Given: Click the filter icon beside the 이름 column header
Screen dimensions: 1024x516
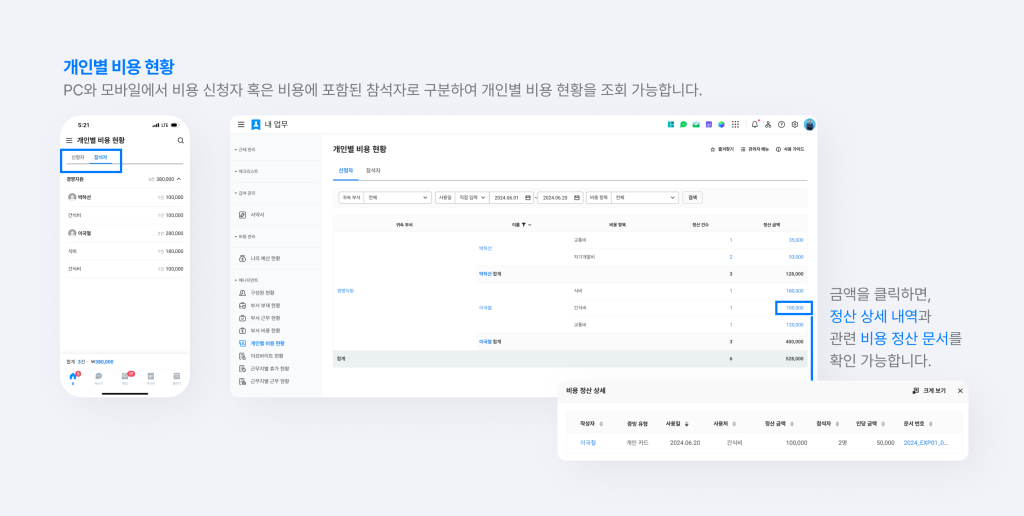Looking at the screenshot, I should 524,225.
